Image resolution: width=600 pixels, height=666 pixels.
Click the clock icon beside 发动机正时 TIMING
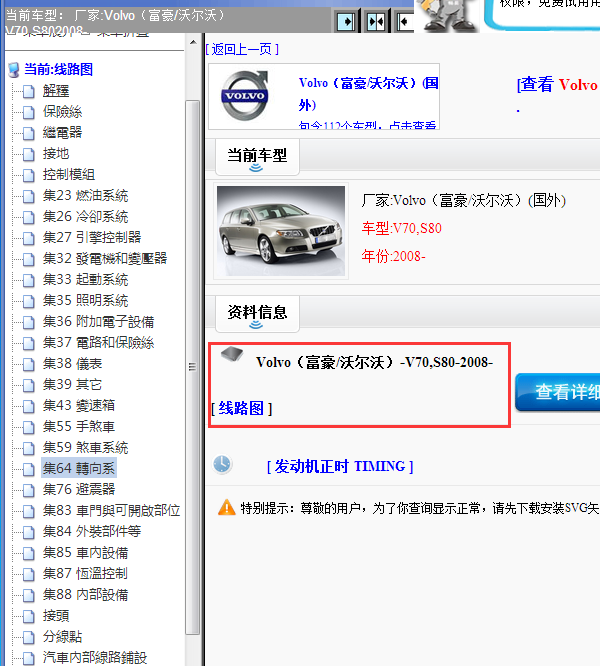[223, 464]
